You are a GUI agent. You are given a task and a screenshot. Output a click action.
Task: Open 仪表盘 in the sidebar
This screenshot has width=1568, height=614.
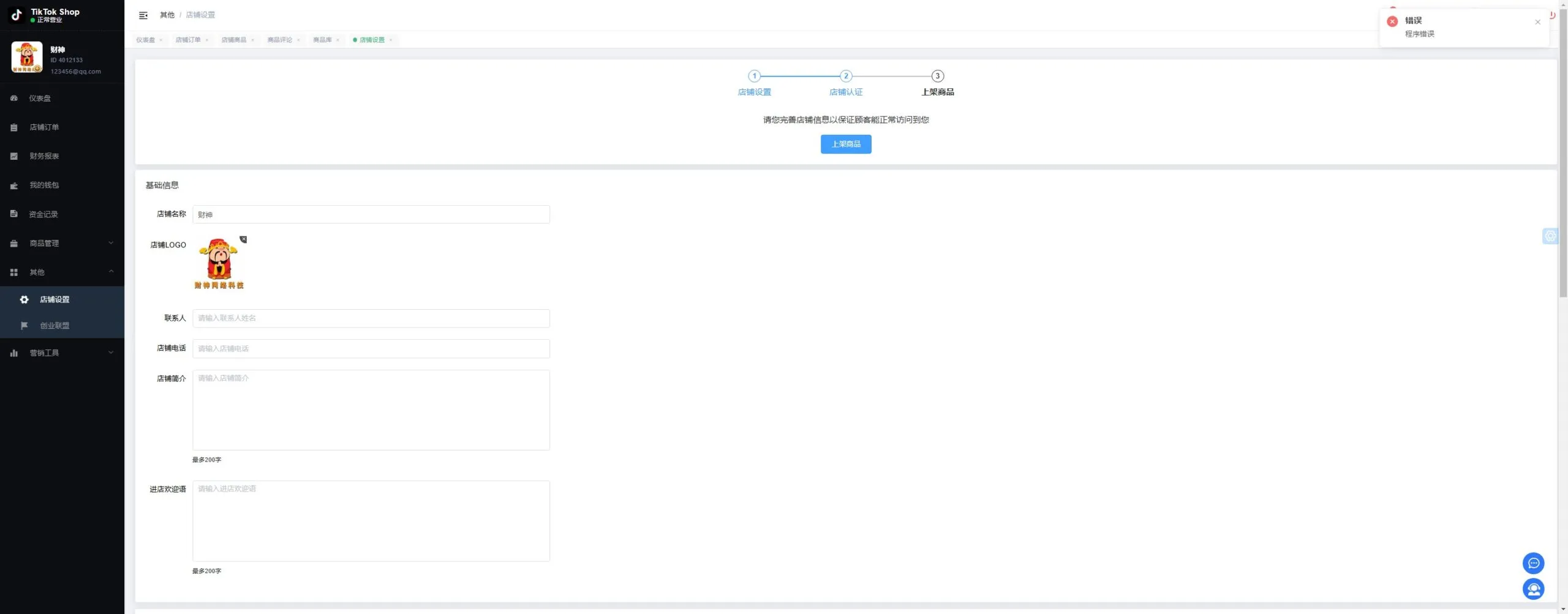point(62,98)
